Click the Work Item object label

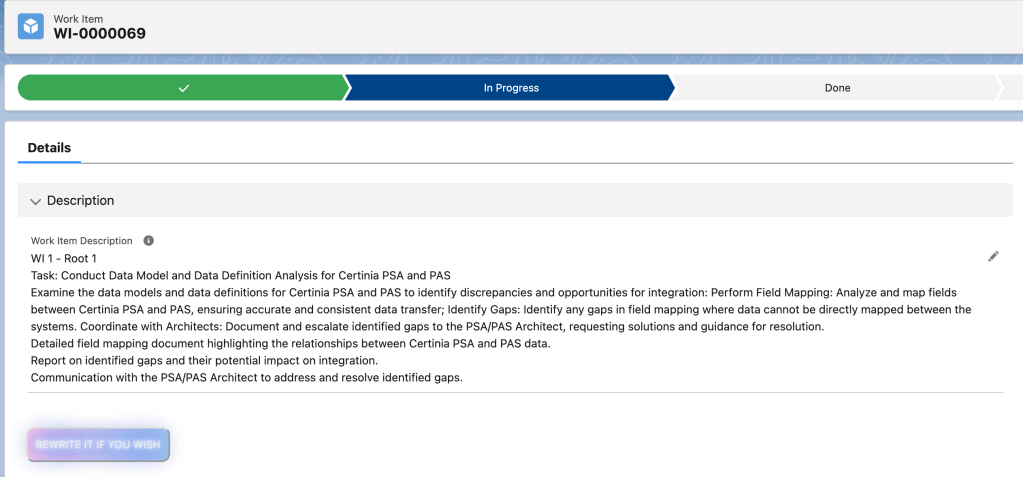click(x=78, y=18)
